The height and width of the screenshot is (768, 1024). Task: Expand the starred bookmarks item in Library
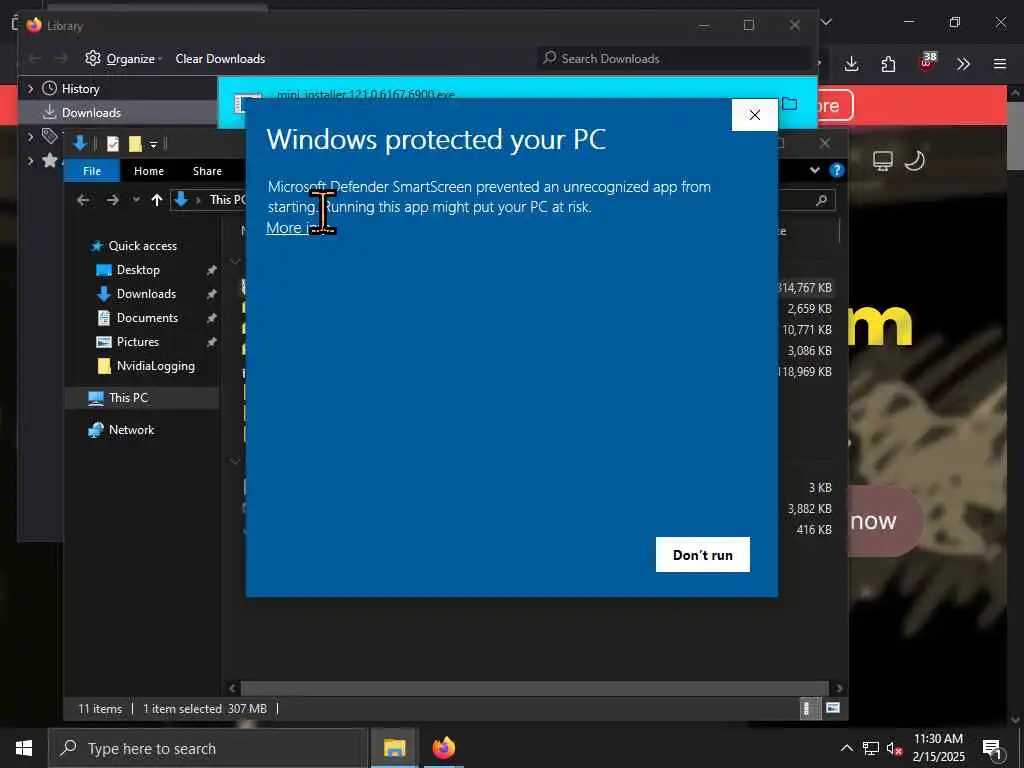(x=30, y=160)
